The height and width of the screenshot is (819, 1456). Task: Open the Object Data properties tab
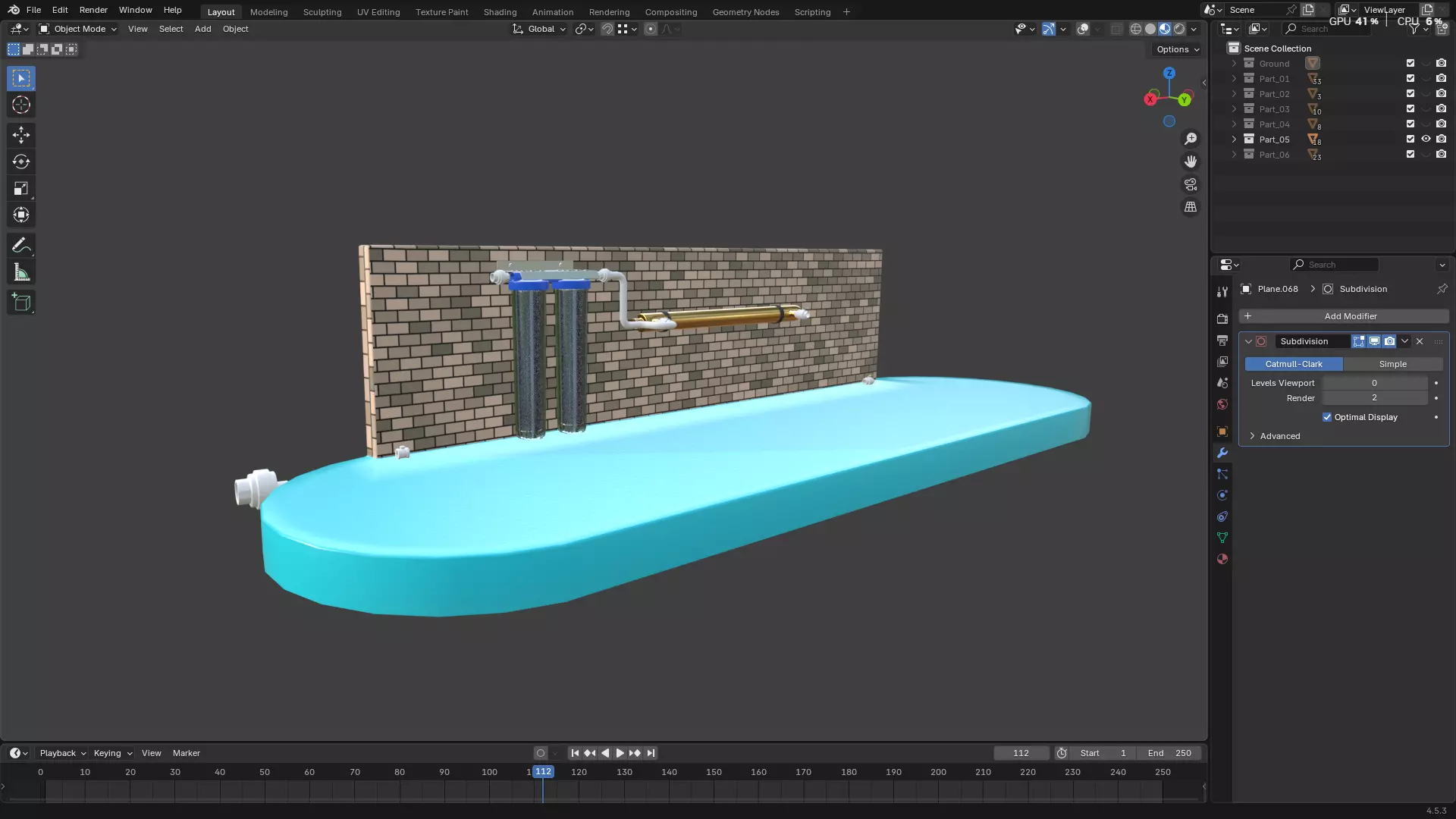tap(1222, 538)
